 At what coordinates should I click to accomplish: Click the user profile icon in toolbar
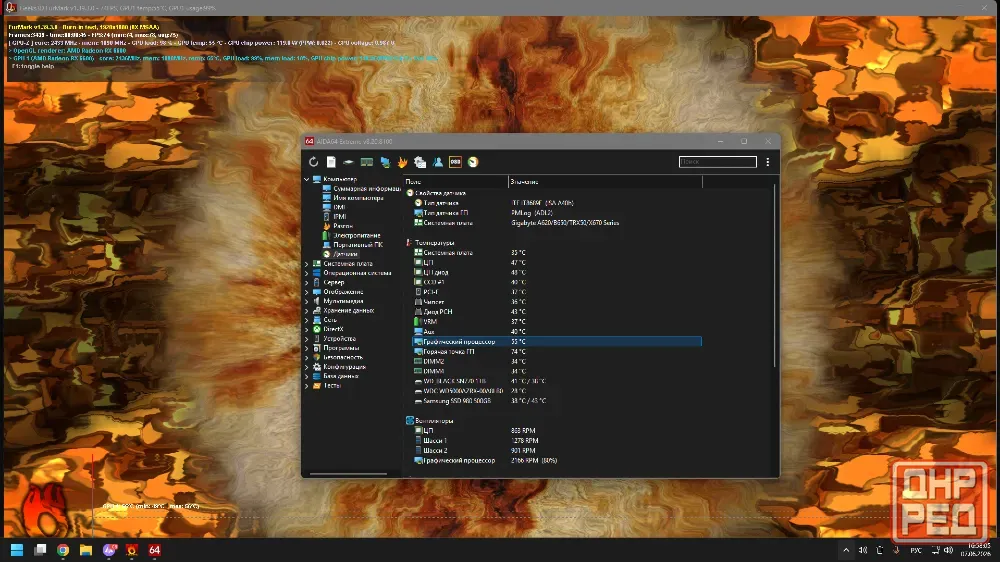click(x=438, y=162)
